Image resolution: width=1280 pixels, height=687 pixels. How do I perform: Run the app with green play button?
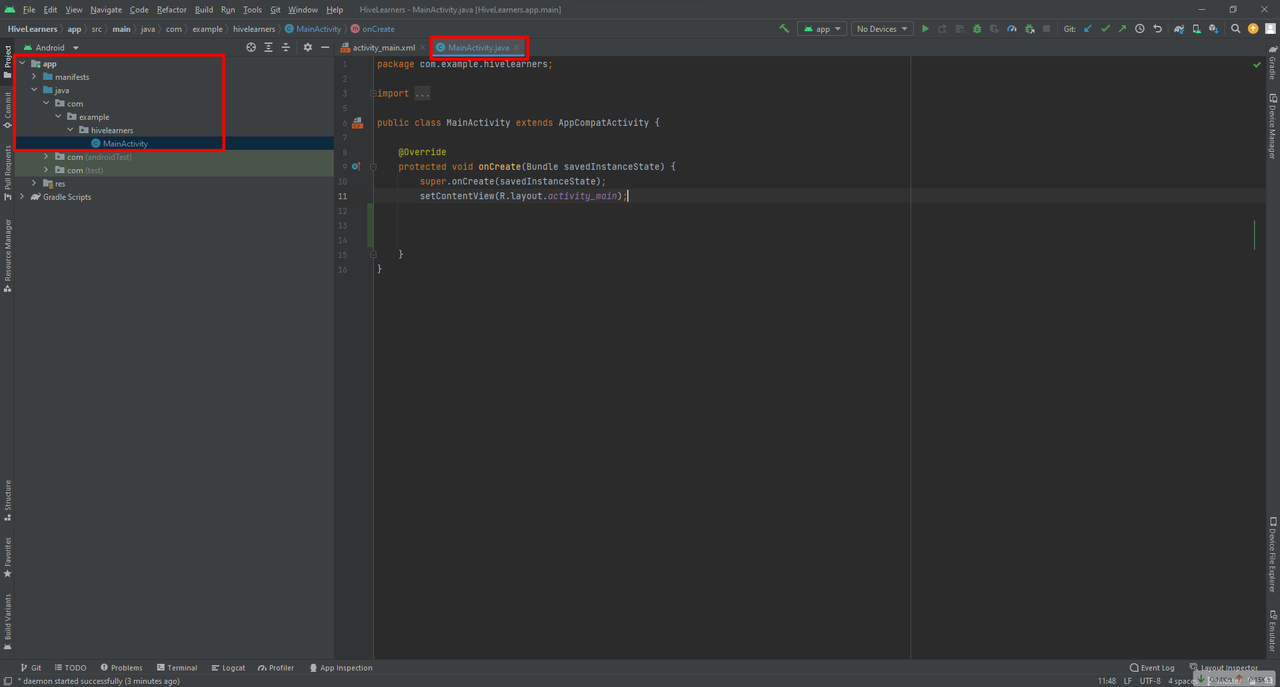coord(925,29)
